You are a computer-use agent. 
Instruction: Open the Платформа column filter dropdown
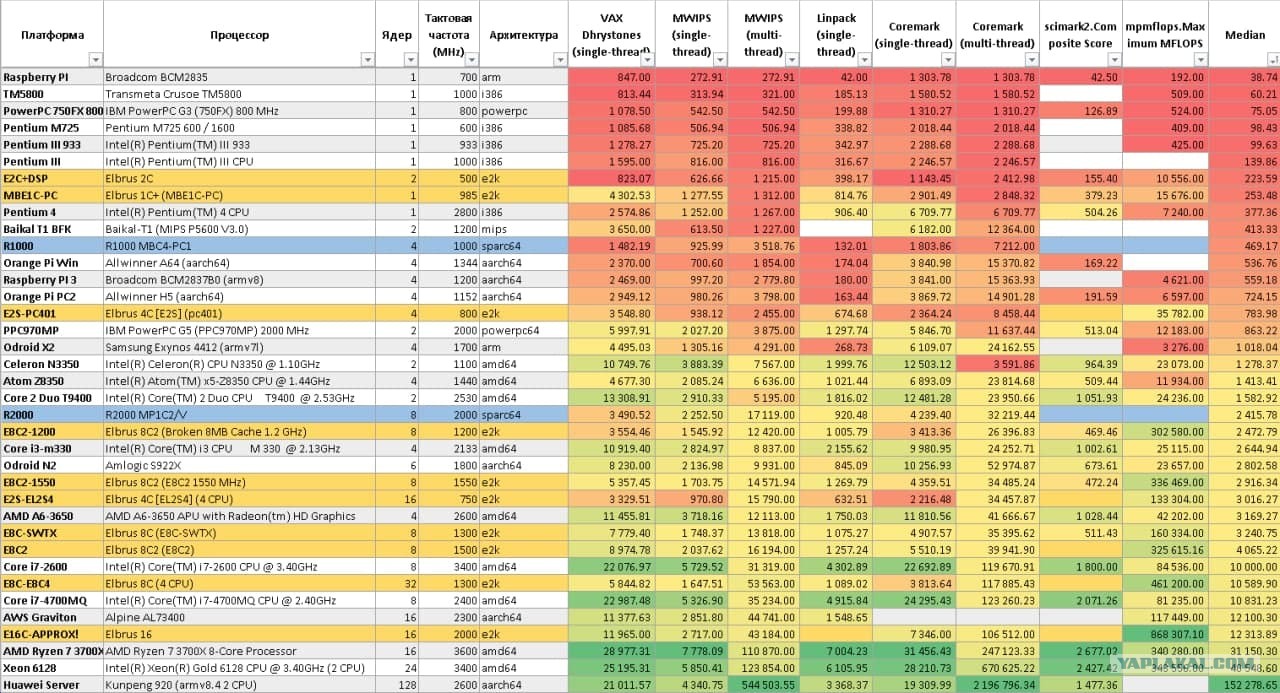click(x=95, y=60)
